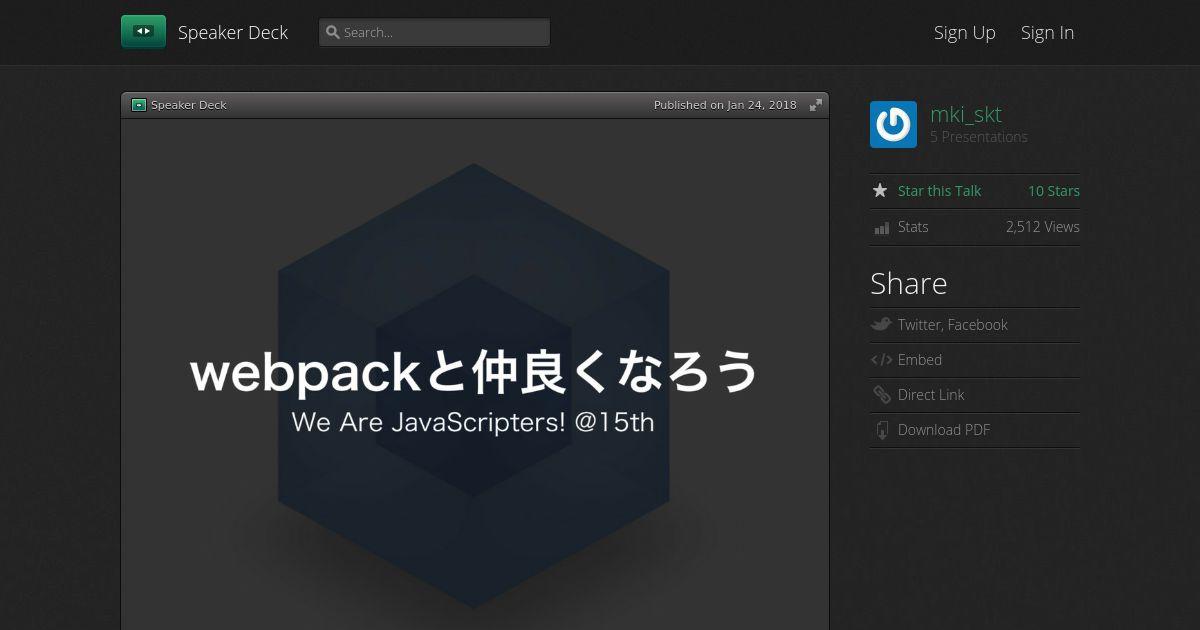Click the 2,512 Views count
This screenshot has height=630, width=1200.
coord(1043,227)
